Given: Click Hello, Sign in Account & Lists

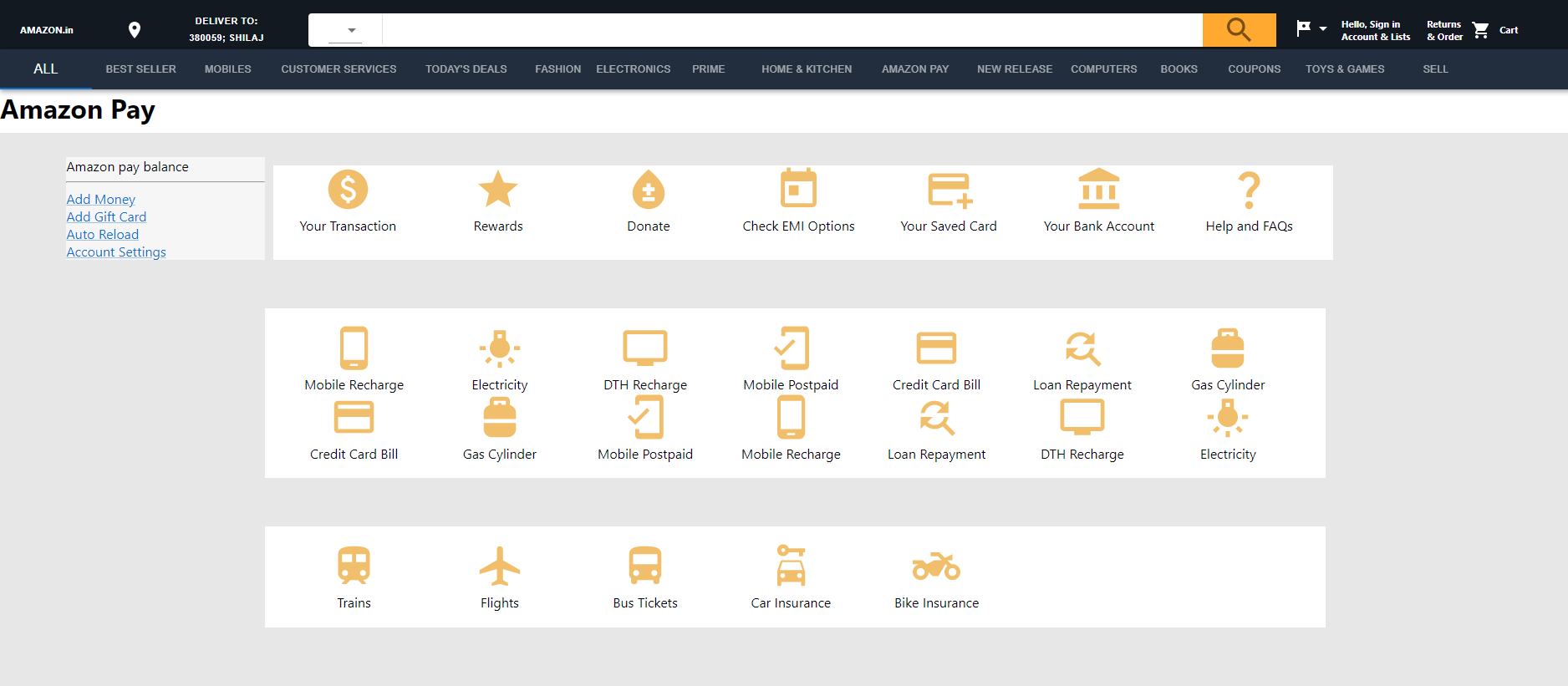Looking at the screenshot, I should point(1375,30).
